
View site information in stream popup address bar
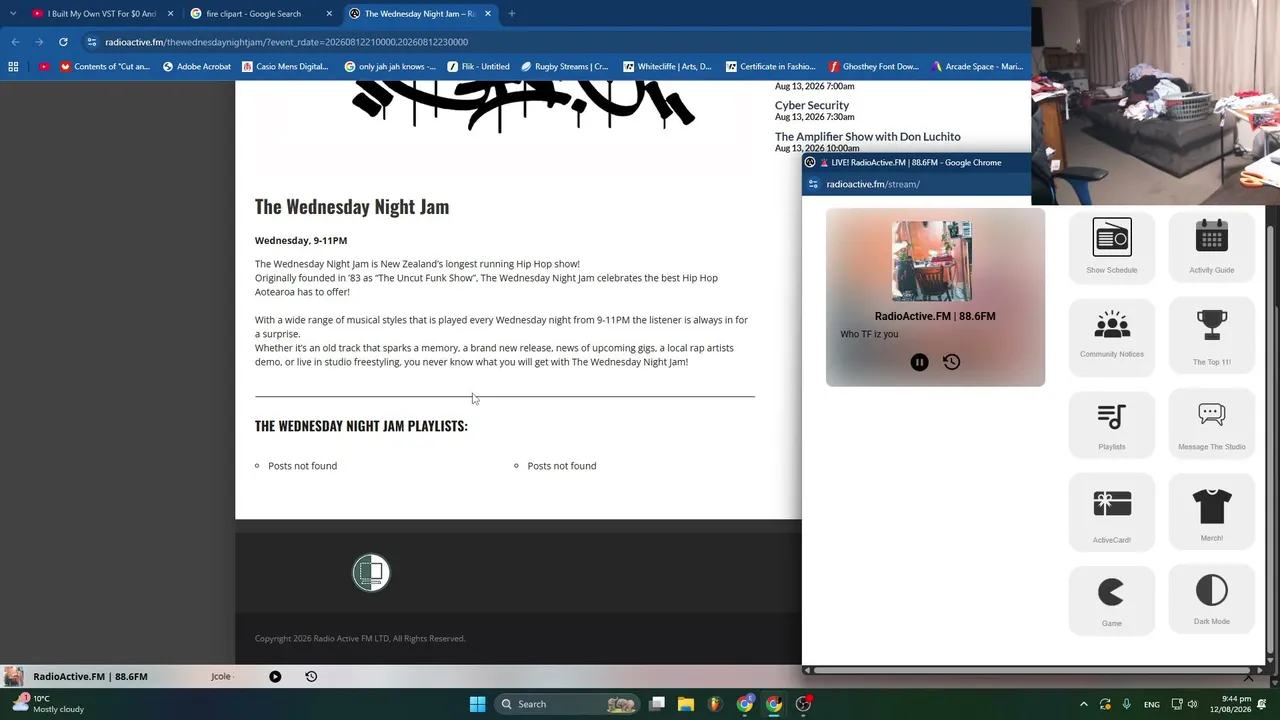click(814, 184)
